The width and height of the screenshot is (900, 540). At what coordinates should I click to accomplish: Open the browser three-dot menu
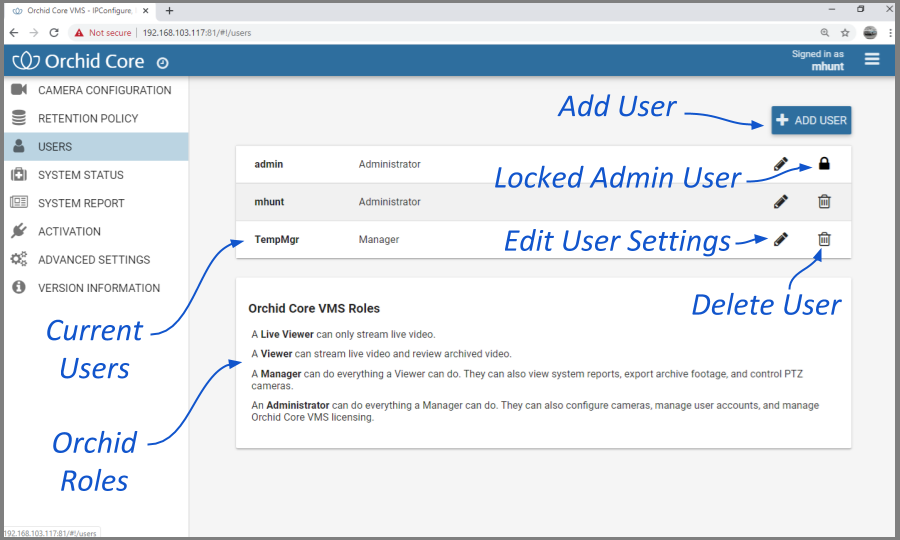tap(890, 33)
